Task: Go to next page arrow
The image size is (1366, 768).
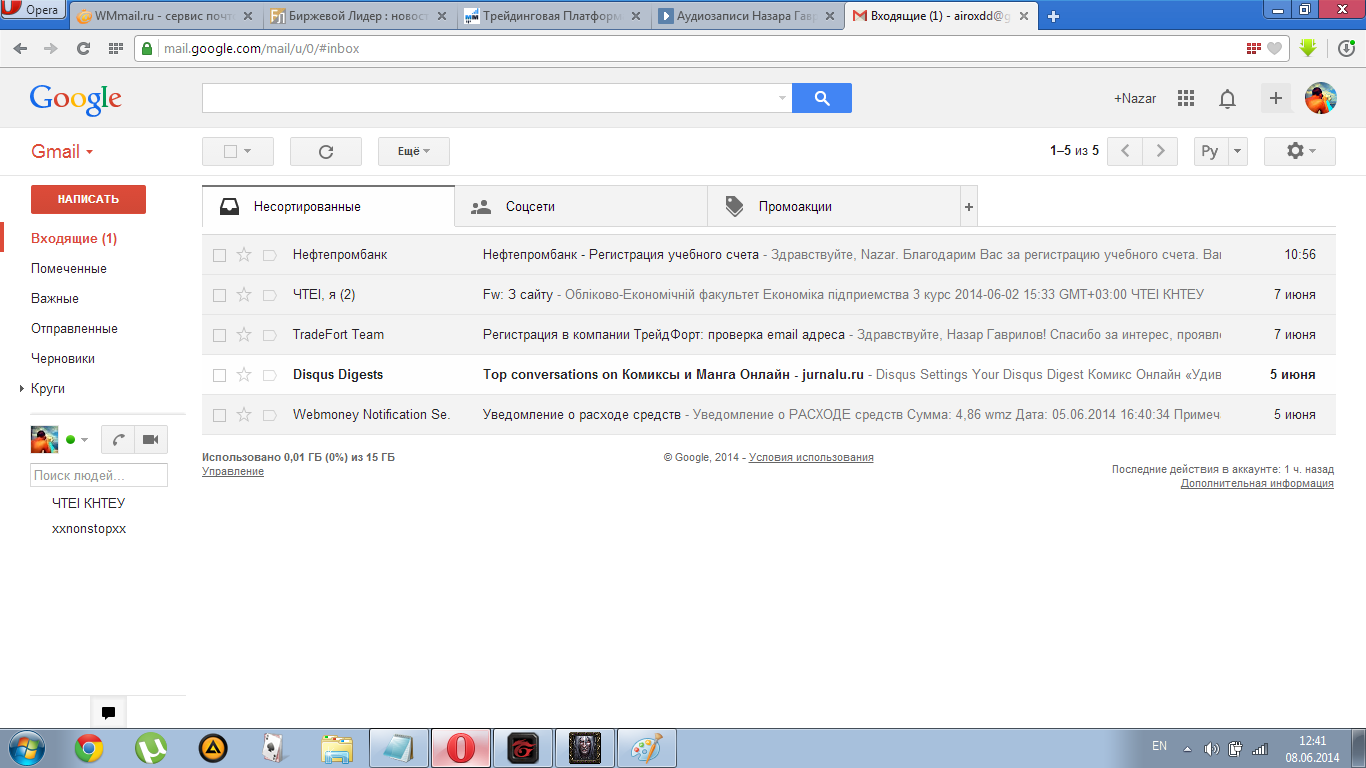Action: [x=1160, y=151]
